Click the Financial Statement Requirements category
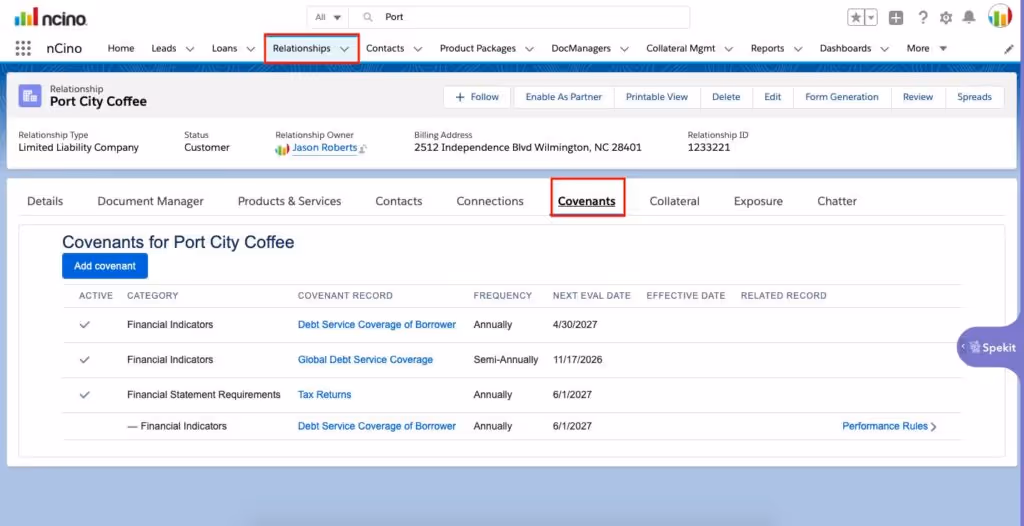The height and width of the screenshot is (526, 1024). pyautogui.click(x=204, y=395)
